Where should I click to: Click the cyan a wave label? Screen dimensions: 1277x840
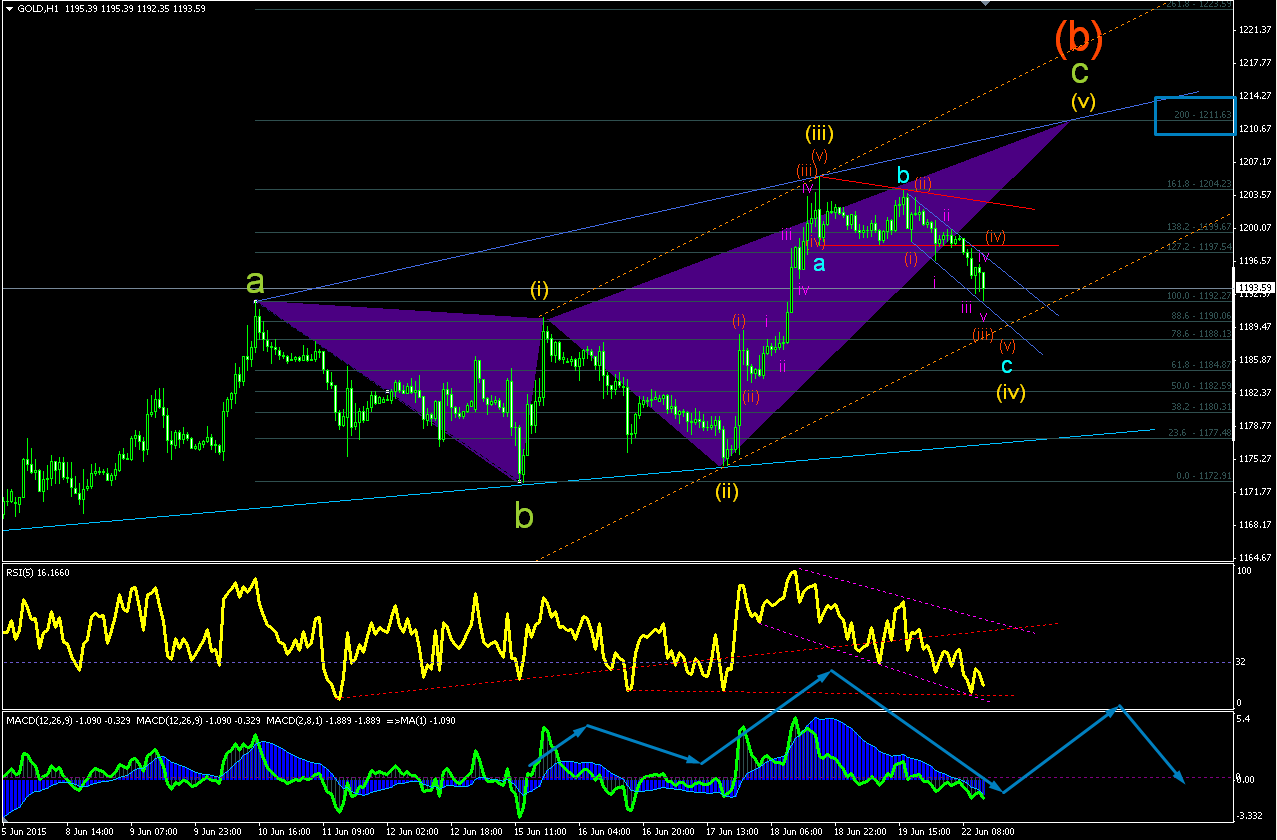[x=818, y=263]
